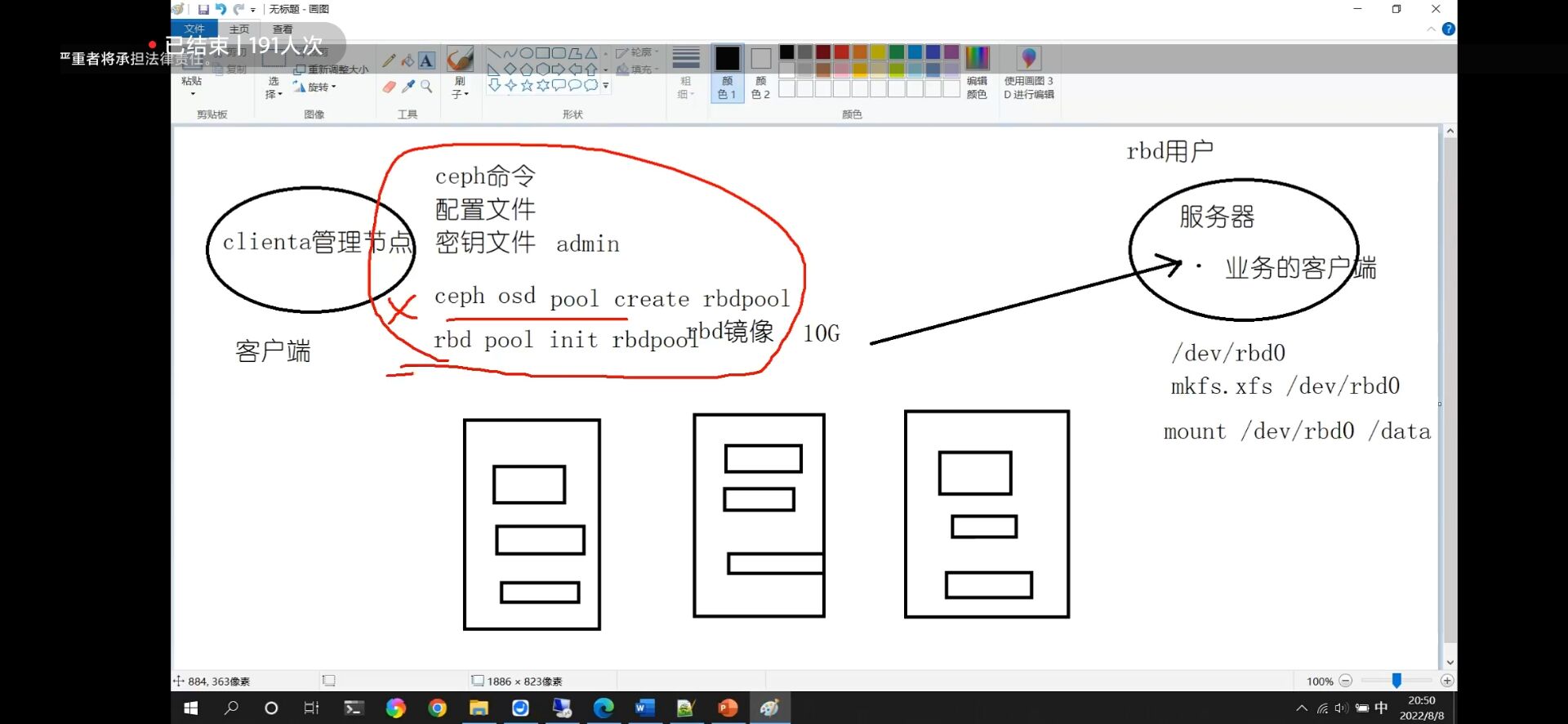Screen dimensions: 1568x724
Task: Show hidden system tray icons chevron
Action: pos(1301,708)
